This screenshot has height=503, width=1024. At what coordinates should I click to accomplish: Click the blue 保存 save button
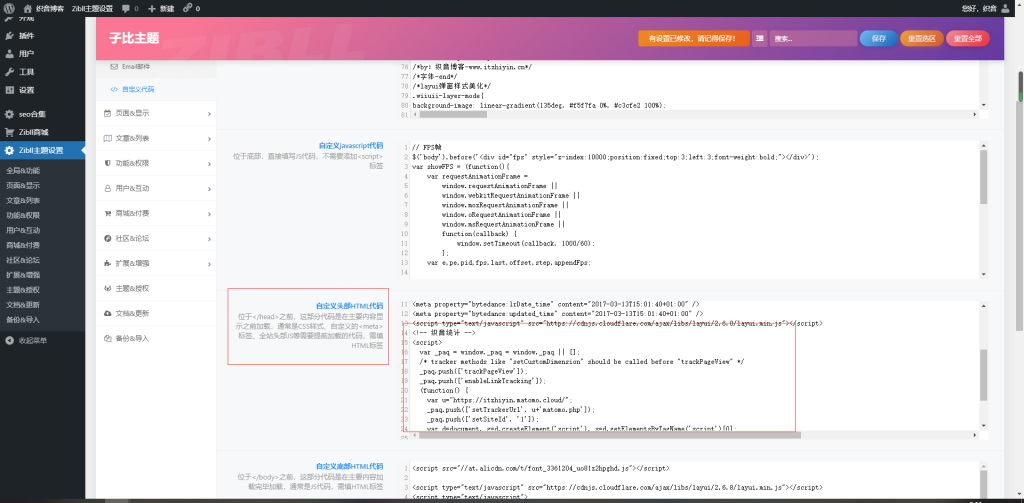(x=878, y=38)
